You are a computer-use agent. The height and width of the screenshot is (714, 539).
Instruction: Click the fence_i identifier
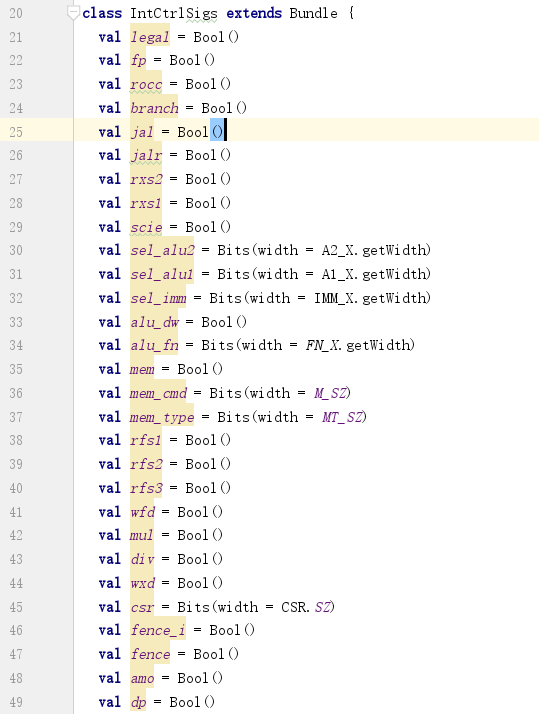click(x=158, y=631)
